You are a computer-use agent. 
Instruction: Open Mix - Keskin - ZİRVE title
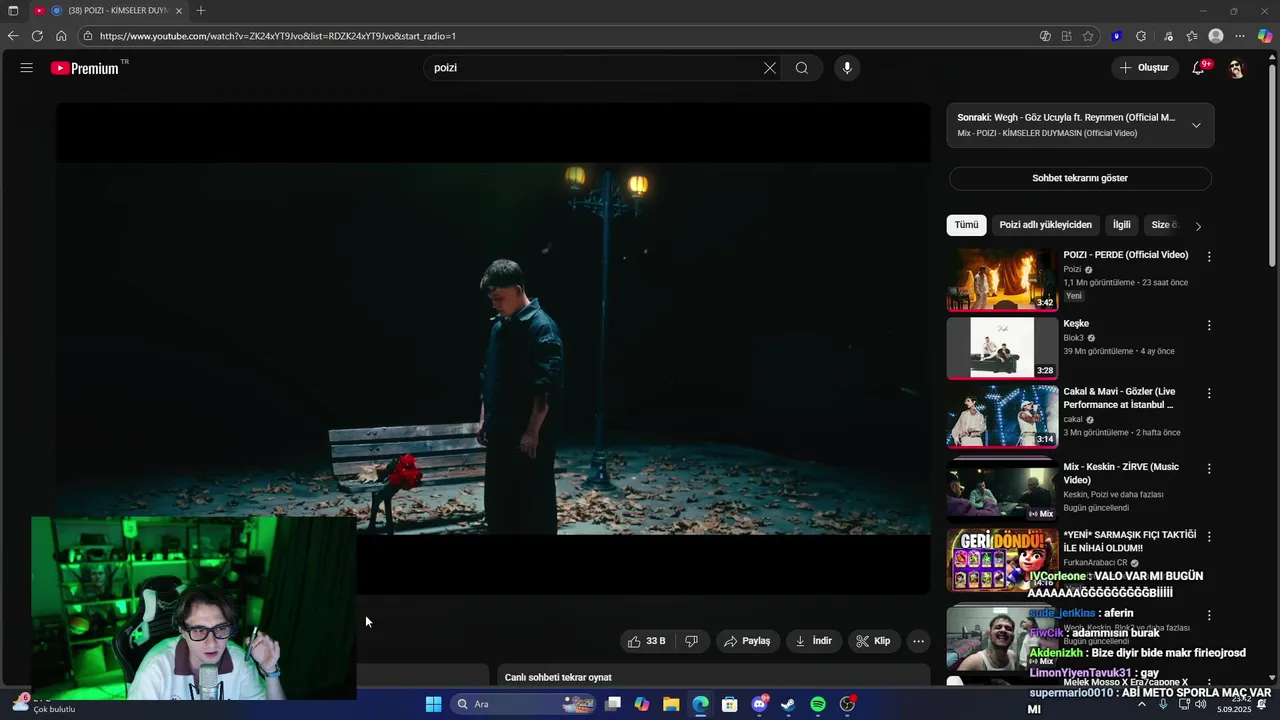(1121, 473)
